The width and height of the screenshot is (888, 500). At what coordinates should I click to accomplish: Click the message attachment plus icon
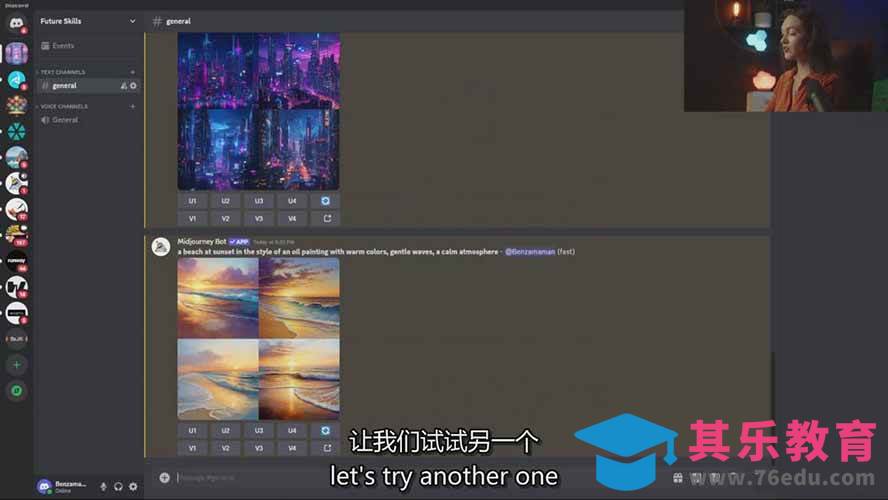tap(164, 478)
